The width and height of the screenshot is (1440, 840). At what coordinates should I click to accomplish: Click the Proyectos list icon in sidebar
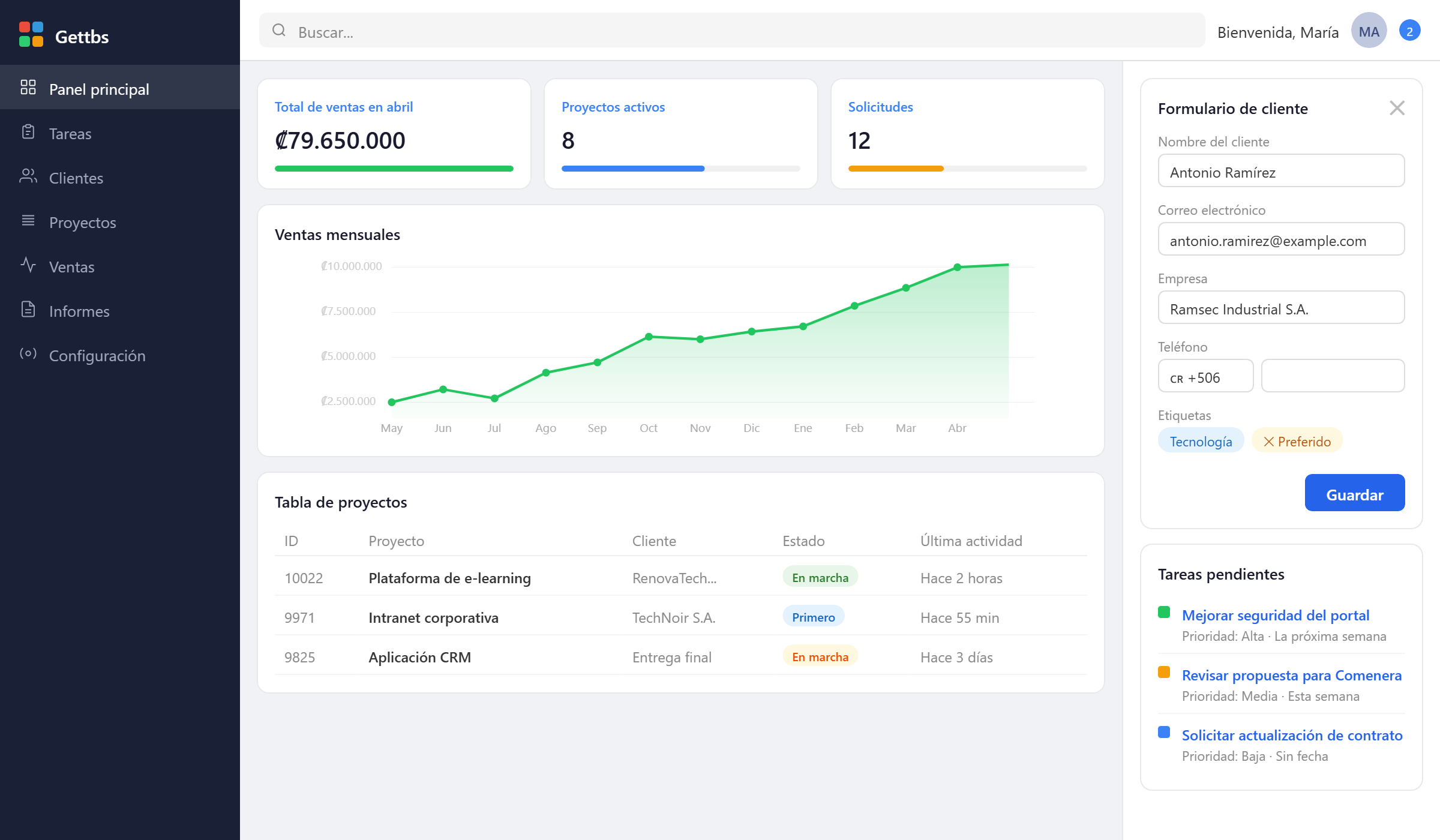28,221
